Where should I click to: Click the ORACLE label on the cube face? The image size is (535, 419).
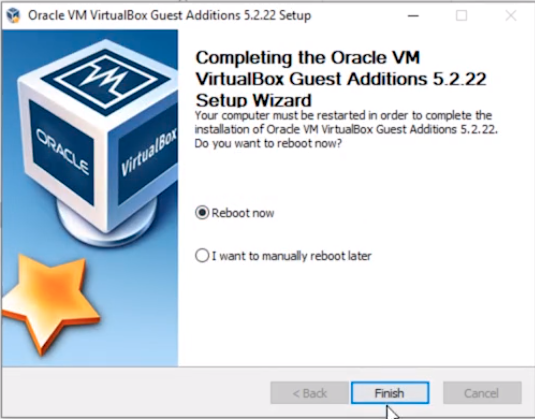click(x=62, y=152)
